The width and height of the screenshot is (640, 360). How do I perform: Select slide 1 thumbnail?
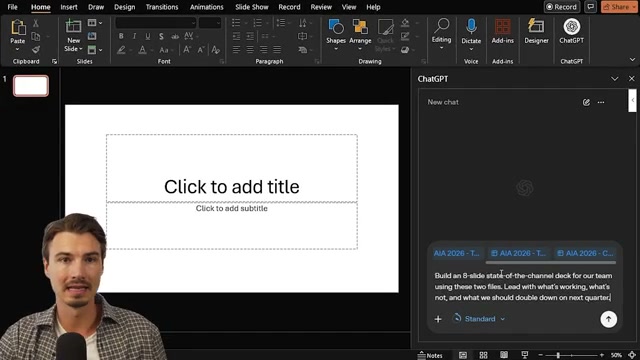tap(31, 86)
